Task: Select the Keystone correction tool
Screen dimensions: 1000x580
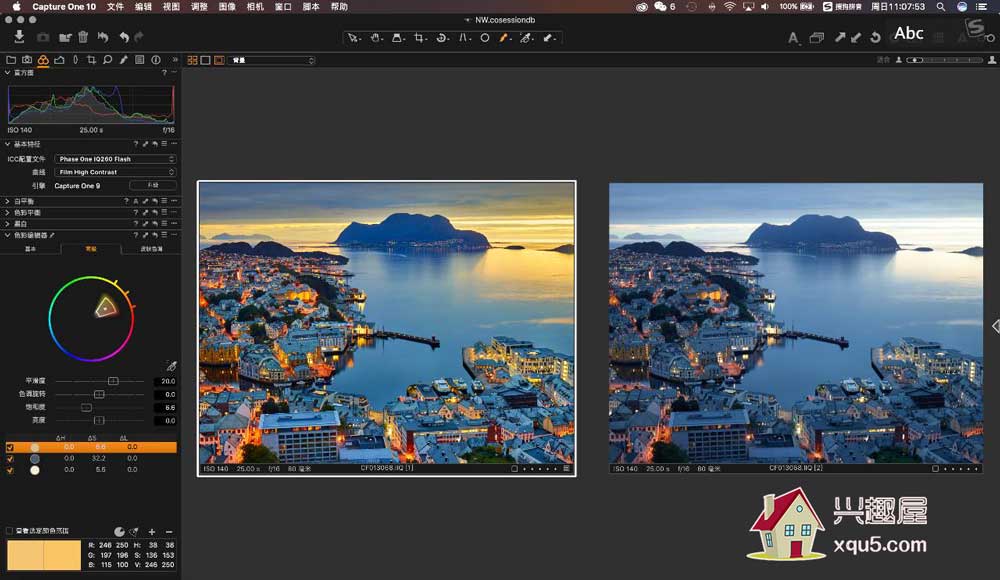Action: [x=464, y=38]
